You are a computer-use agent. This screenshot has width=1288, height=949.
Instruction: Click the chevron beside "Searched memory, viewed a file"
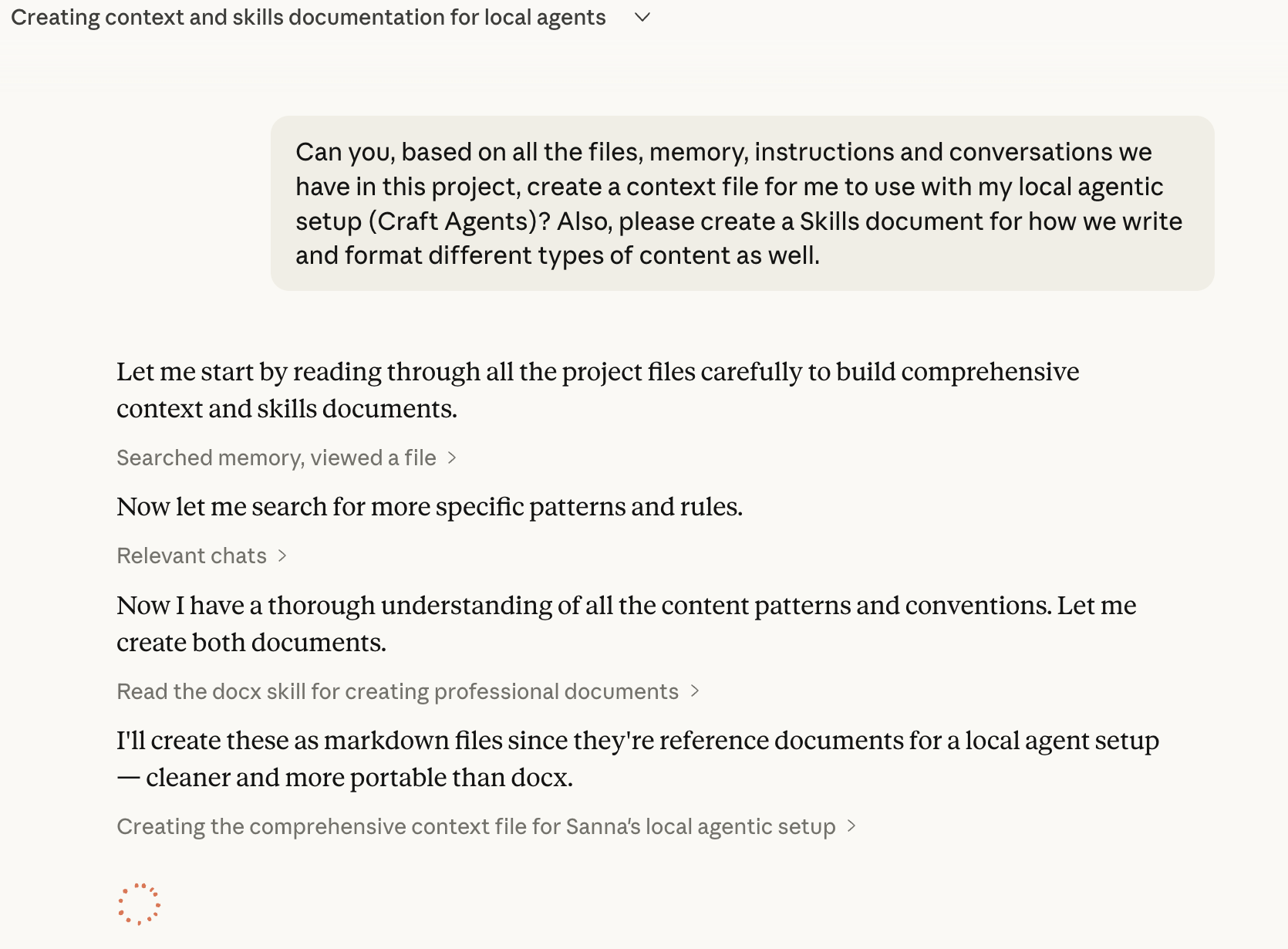pos(452,458)
